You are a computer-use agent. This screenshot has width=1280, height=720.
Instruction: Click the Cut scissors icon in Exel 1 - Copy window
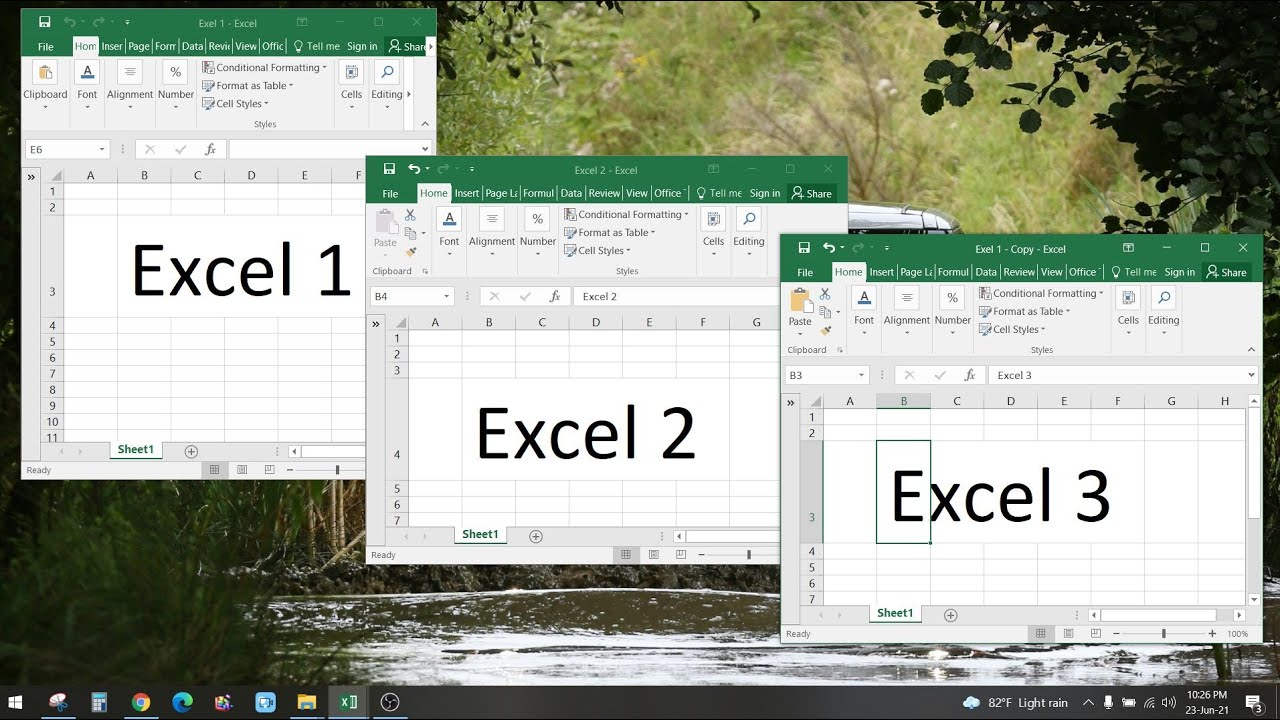pyautogui.click(x=825, y=294)
